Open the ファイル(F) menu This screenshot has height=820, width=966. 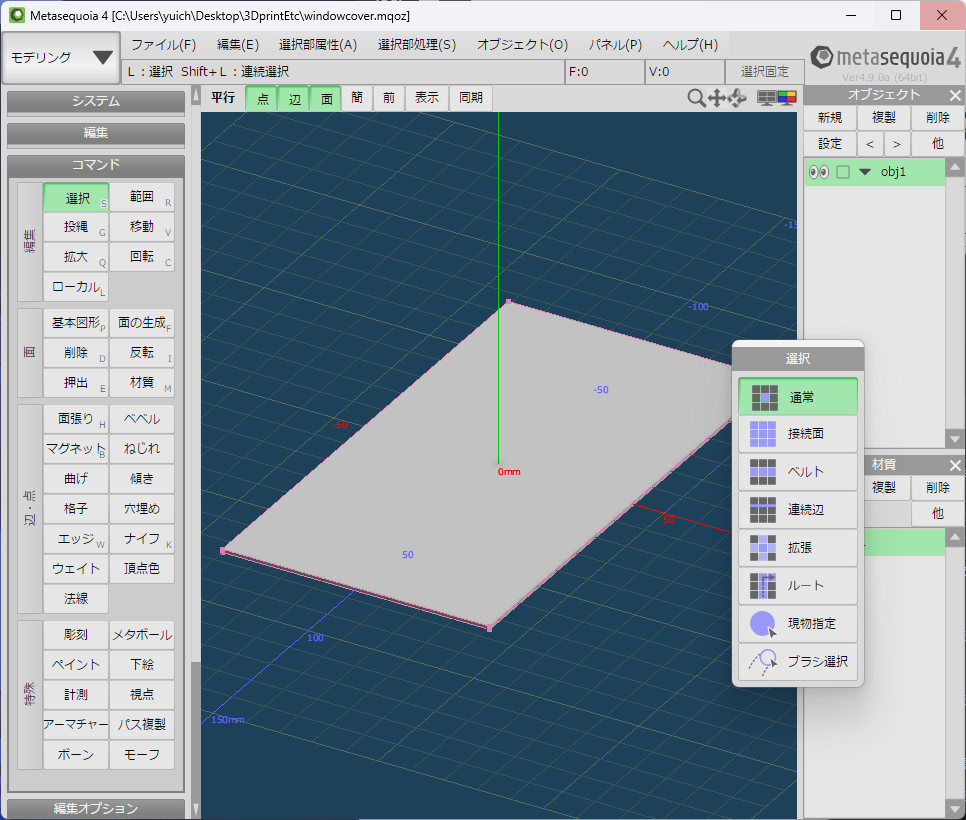(x=163, y=45)
